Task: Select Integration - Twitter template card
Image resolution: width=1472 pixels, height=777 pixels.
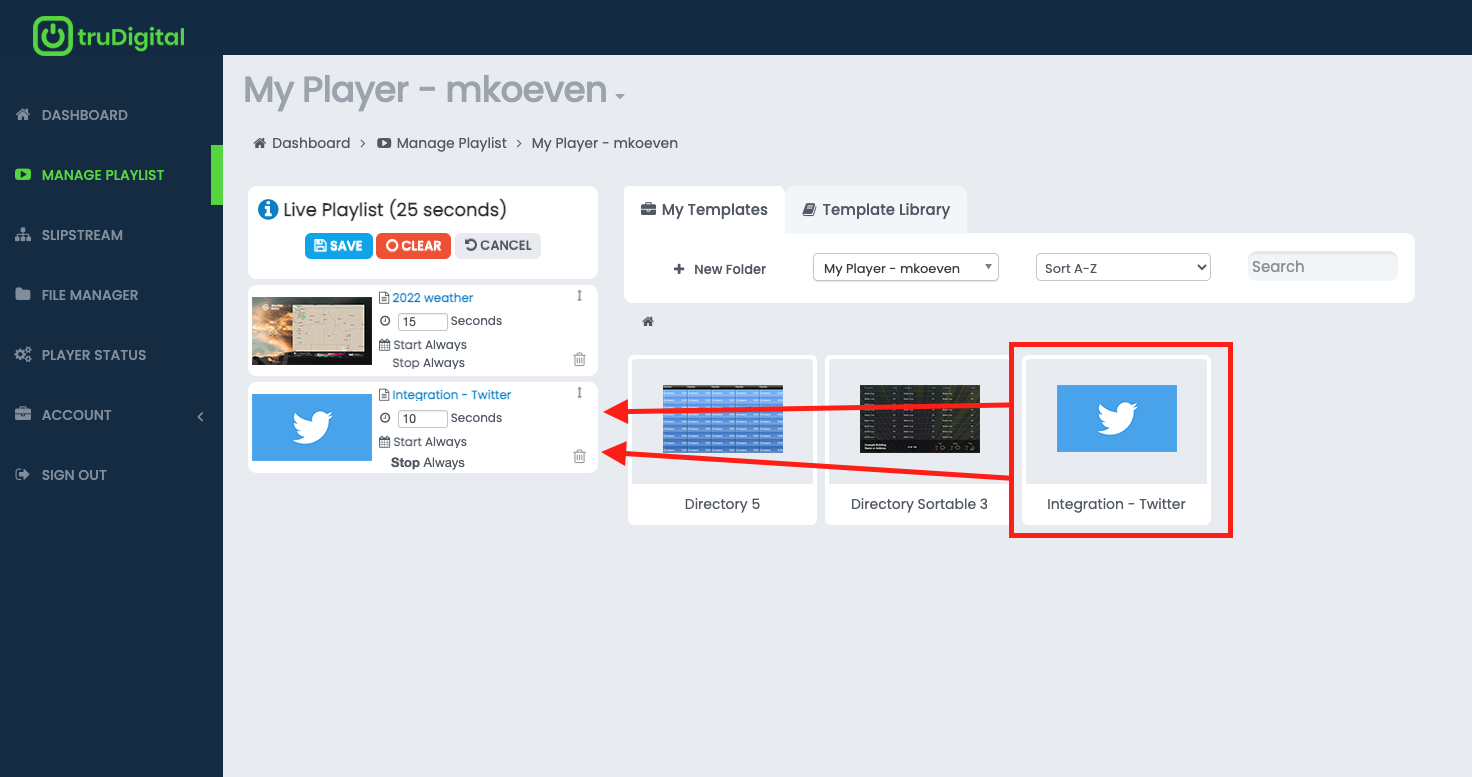Action: click(x=1116, y=440)
